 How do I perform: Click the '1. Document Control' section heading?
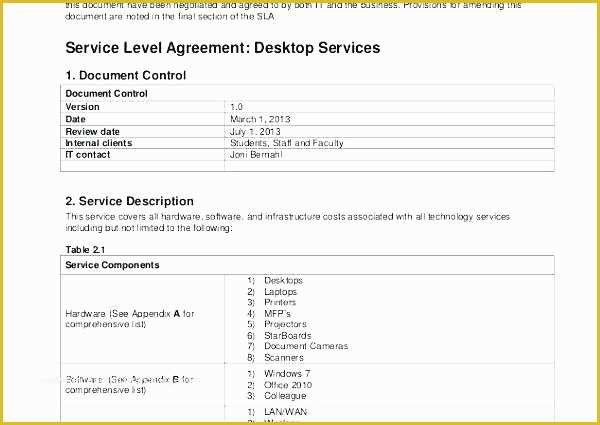pyautogui.click(x=126, y=75)
